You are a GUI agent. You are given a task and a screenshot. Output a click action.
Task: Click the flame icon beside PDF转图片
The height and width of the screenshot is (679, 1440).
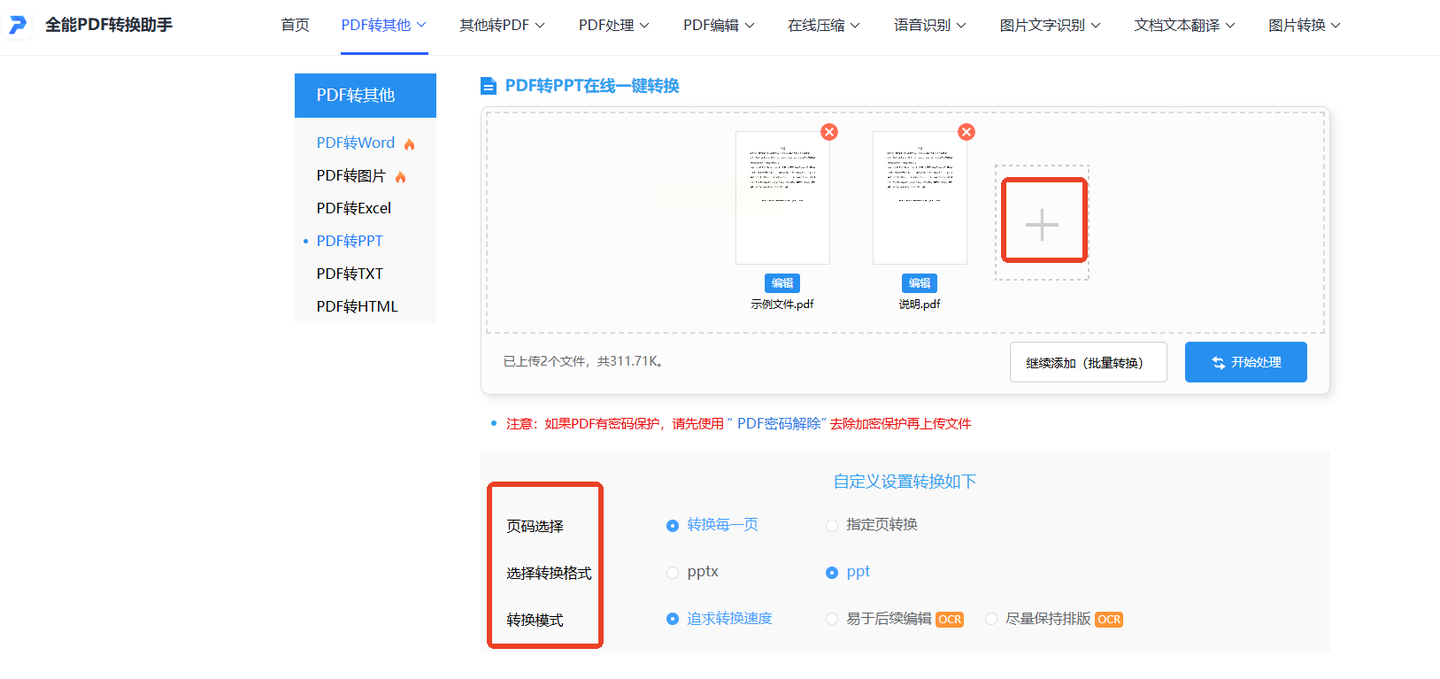point(400,177)
